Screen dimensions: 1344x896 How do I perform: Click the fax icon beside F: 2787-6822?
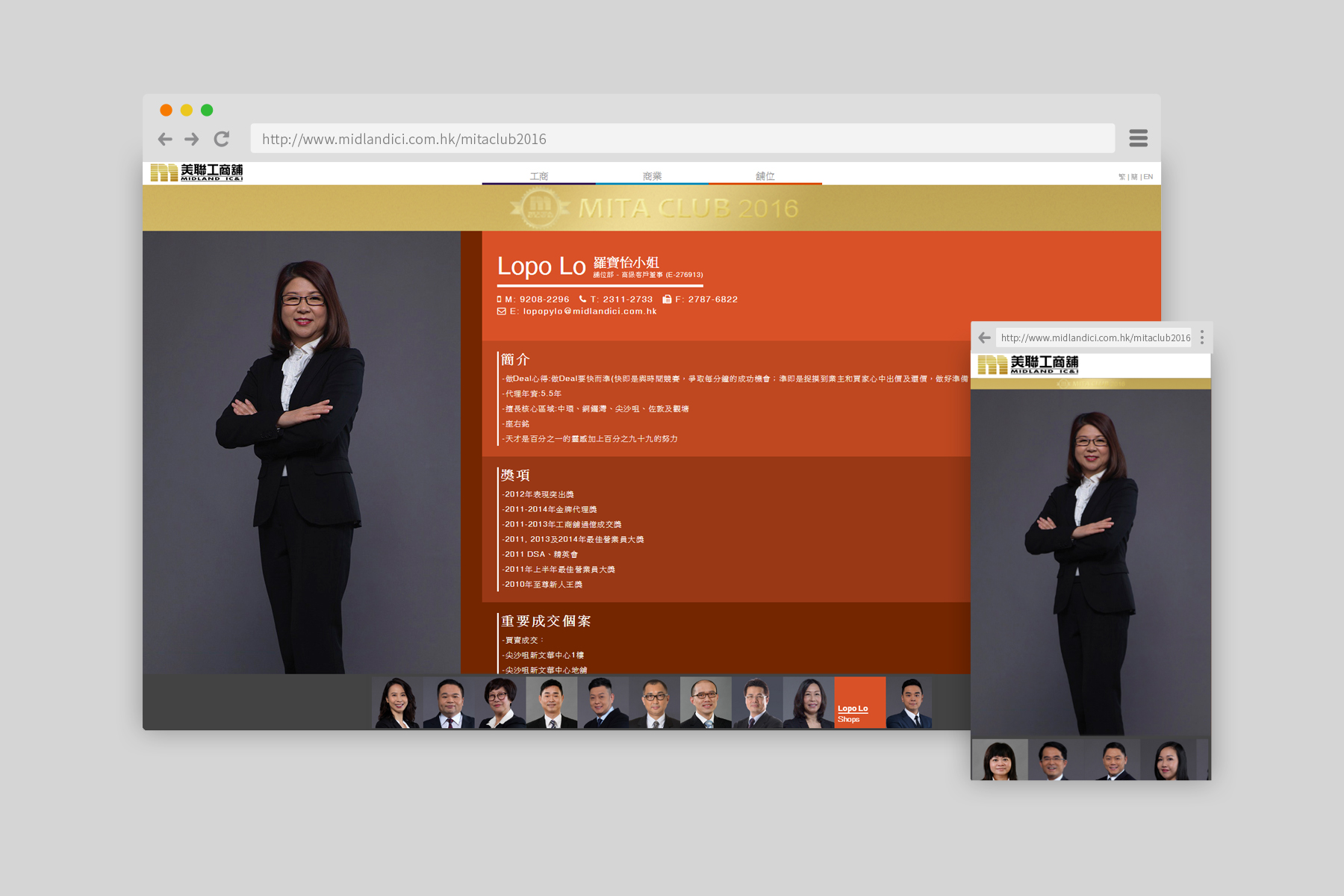pyautogui.click(x=667, y=299)
